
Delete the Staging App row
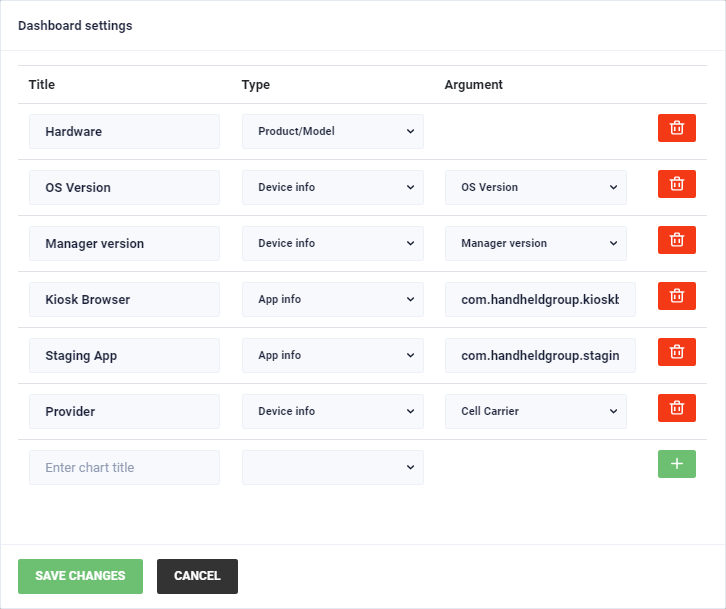[x=676, y=352]
